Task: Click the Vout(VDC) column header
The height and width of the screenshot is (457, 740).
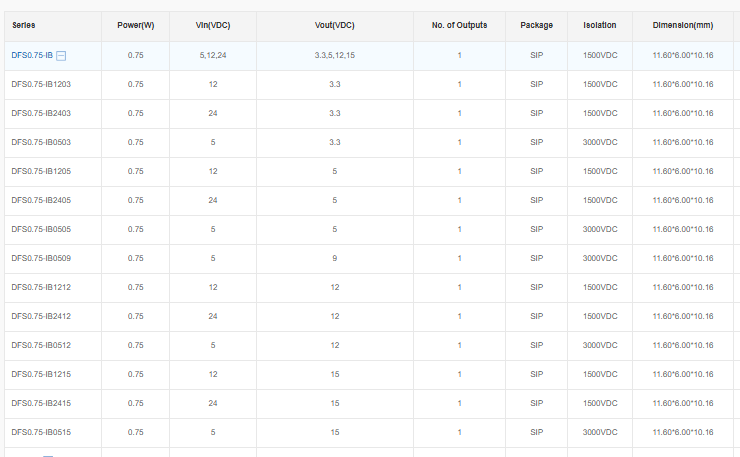Action: (335, 25)
